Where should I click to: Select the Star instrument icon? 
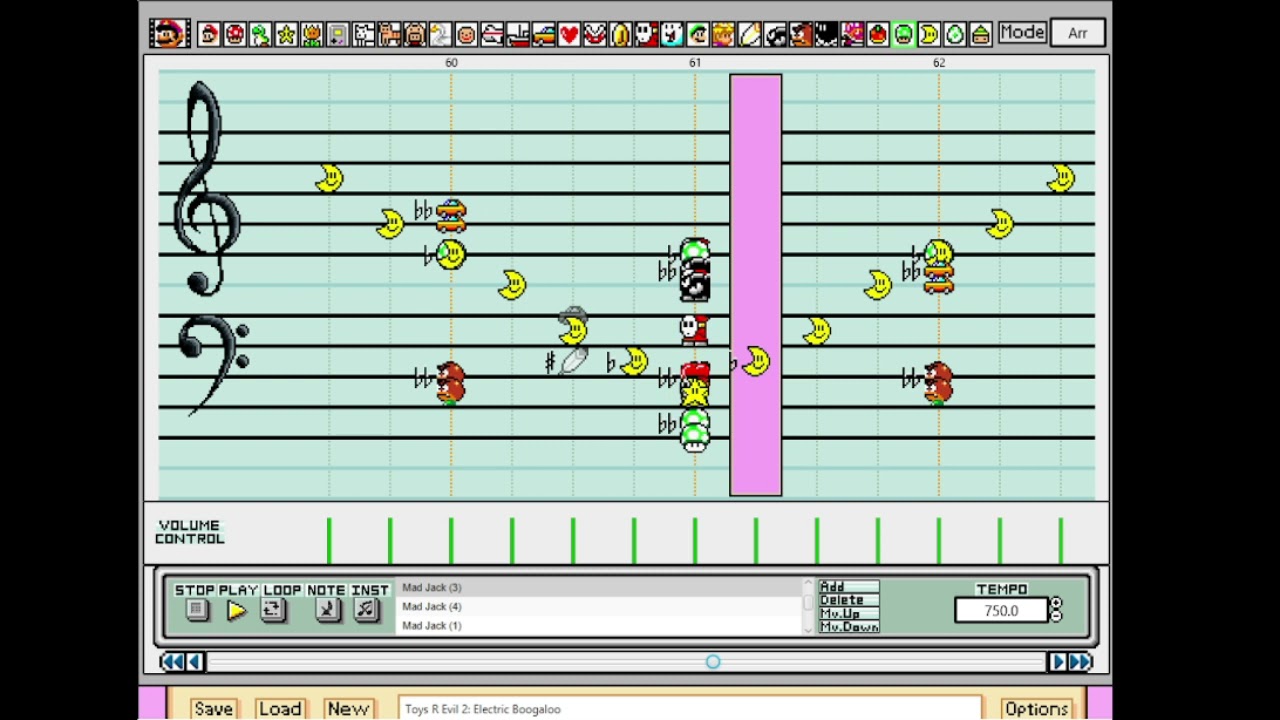(x=286, y=34)
